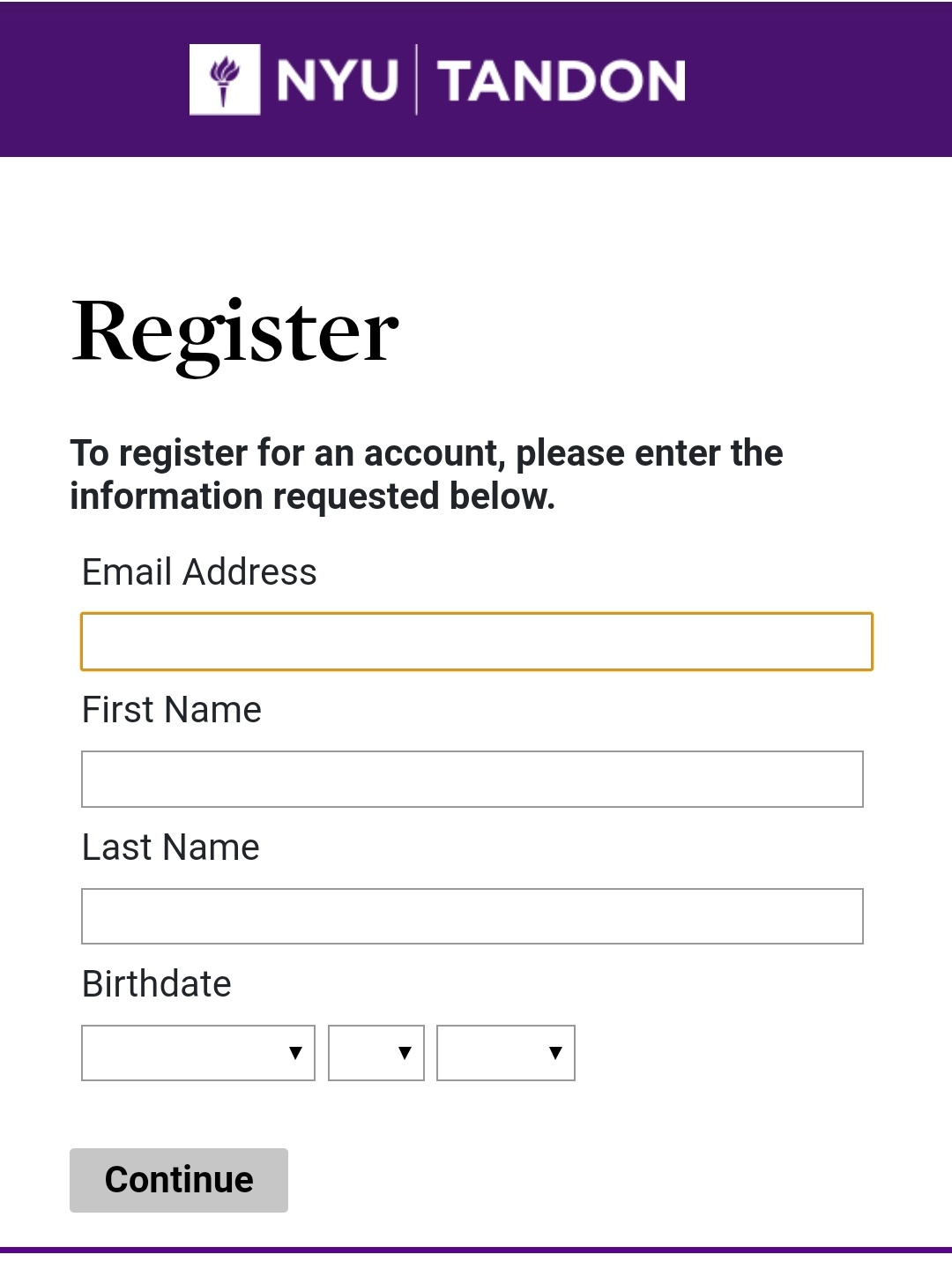Click the purple line at page bottom
This screenshot has width=952, height=1262.
point(476,1250)
